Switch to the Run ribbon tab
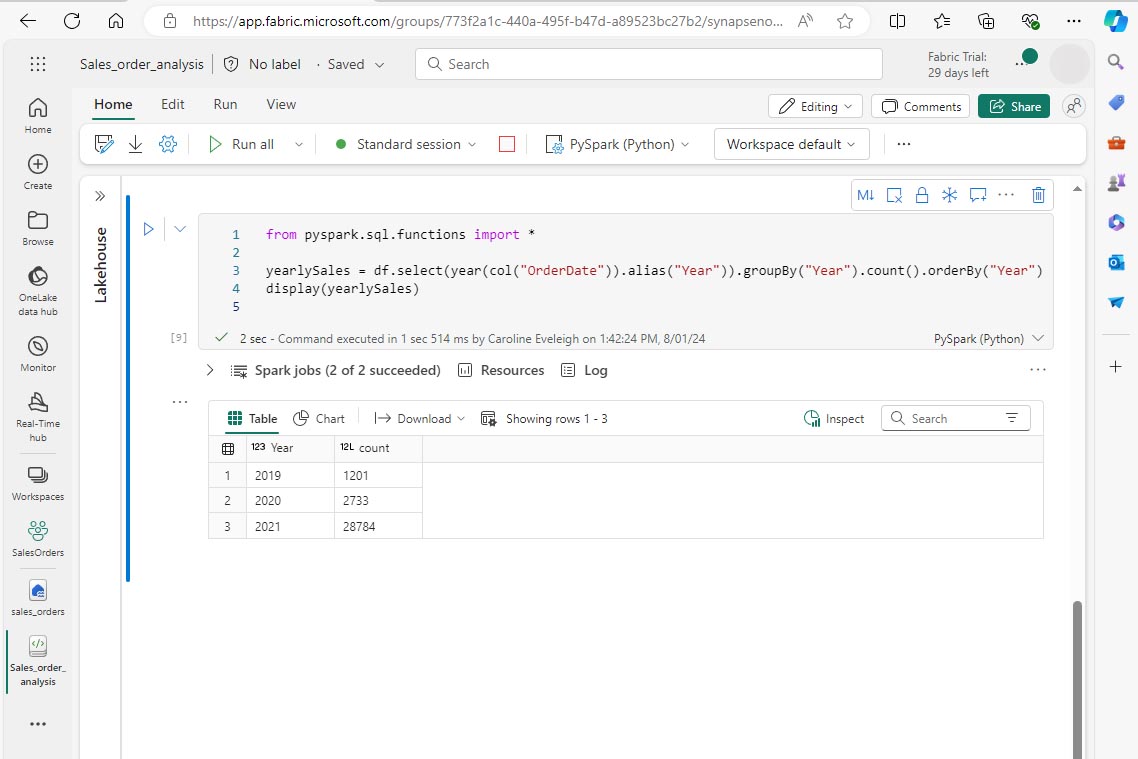This screenshot has width=1138, height=759. coord(225,104)
